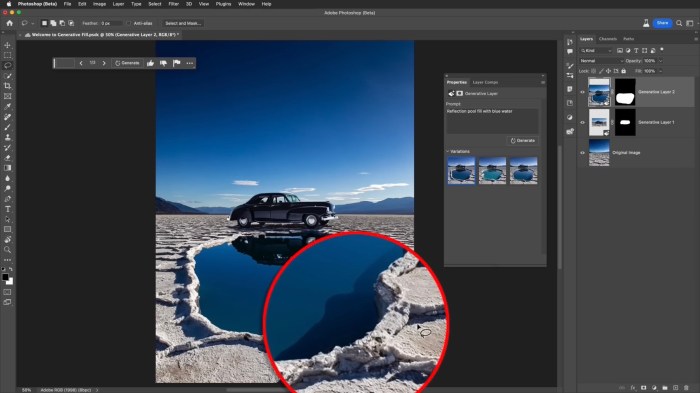
Task: Choose Subtract from Selection mode
Action: click(62, 23)
